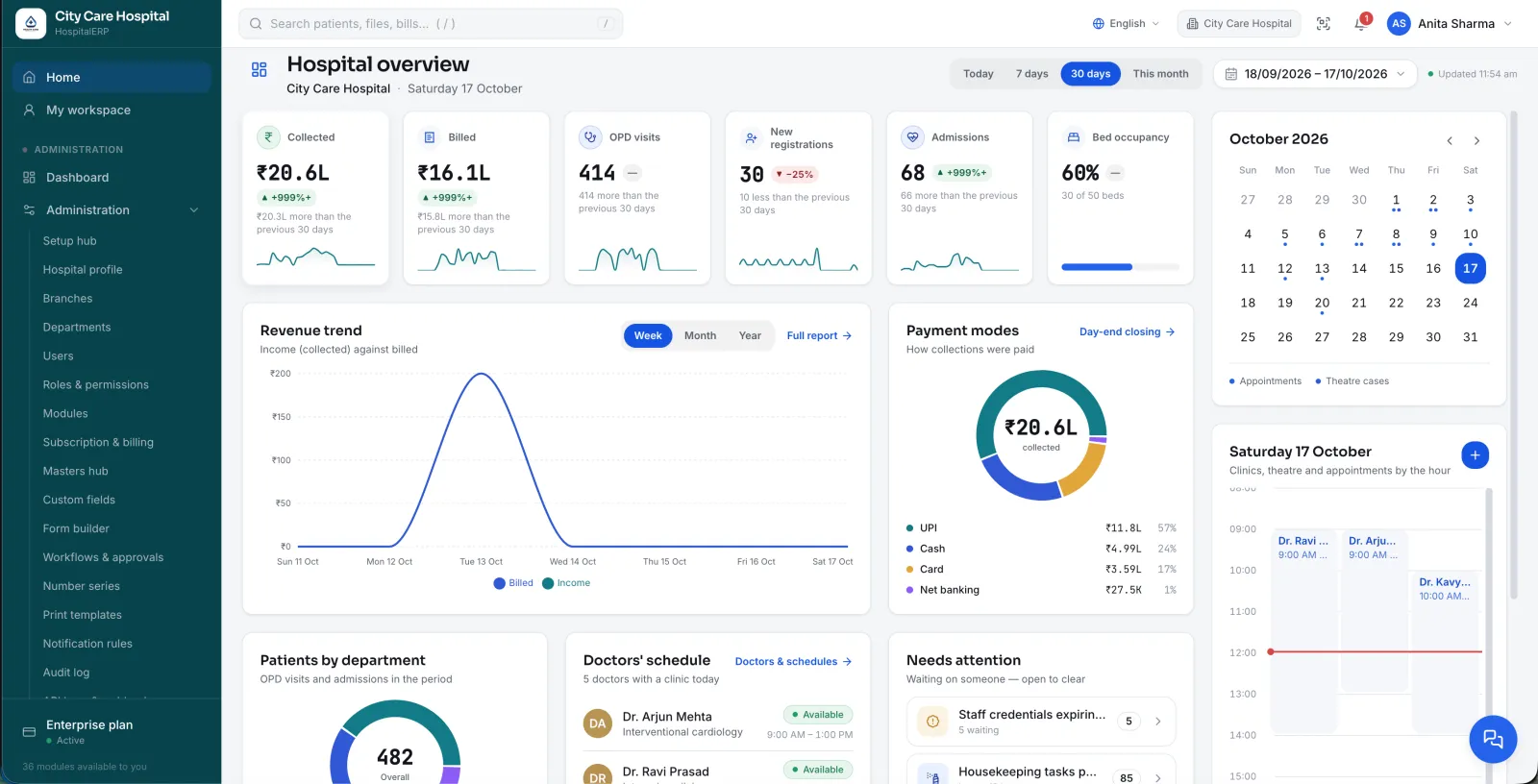Click the Admissions heart icon

click(912, 137)
